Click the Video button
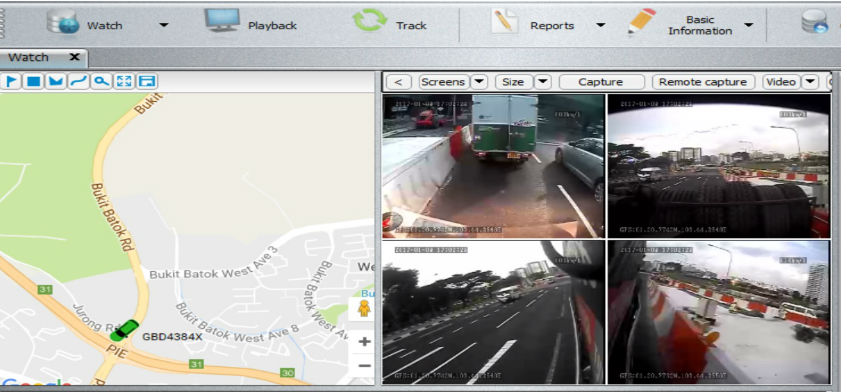 coord(782,82)
